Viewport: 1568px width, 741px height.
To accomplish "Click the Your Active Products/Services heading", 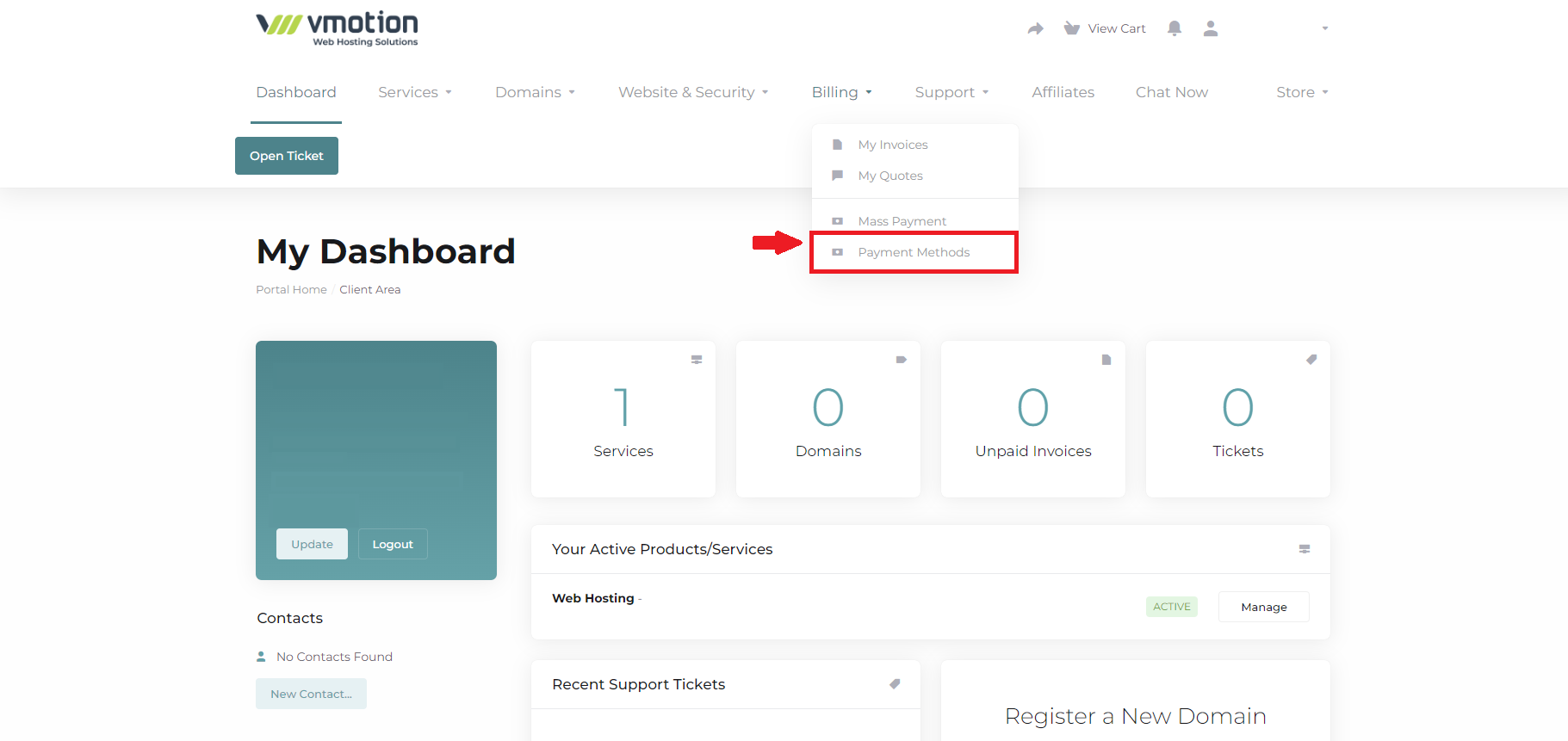I will [x=662, y=549].
